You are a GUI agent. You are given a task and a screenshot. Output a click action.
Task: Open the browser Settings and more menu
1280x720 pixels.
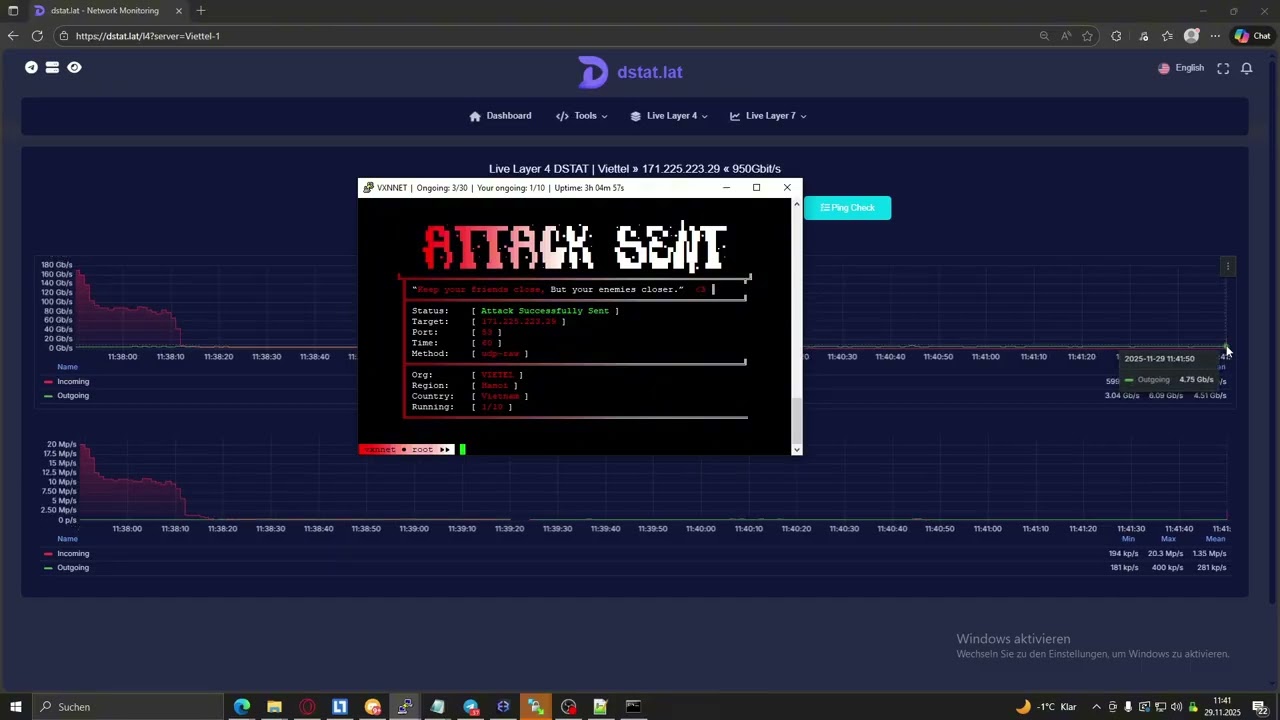coord(1215,36)
